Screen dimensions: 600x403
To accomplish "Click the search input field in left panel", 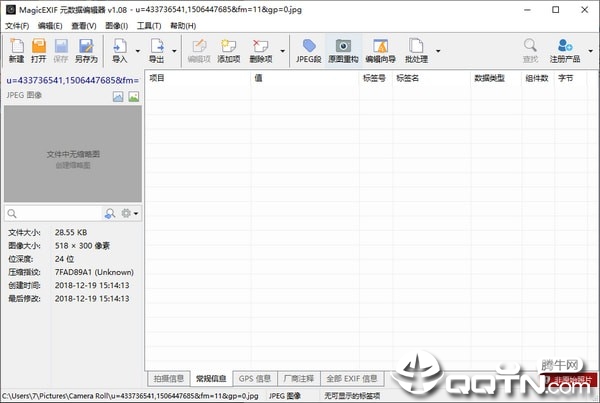I will [x=54, y=214].
